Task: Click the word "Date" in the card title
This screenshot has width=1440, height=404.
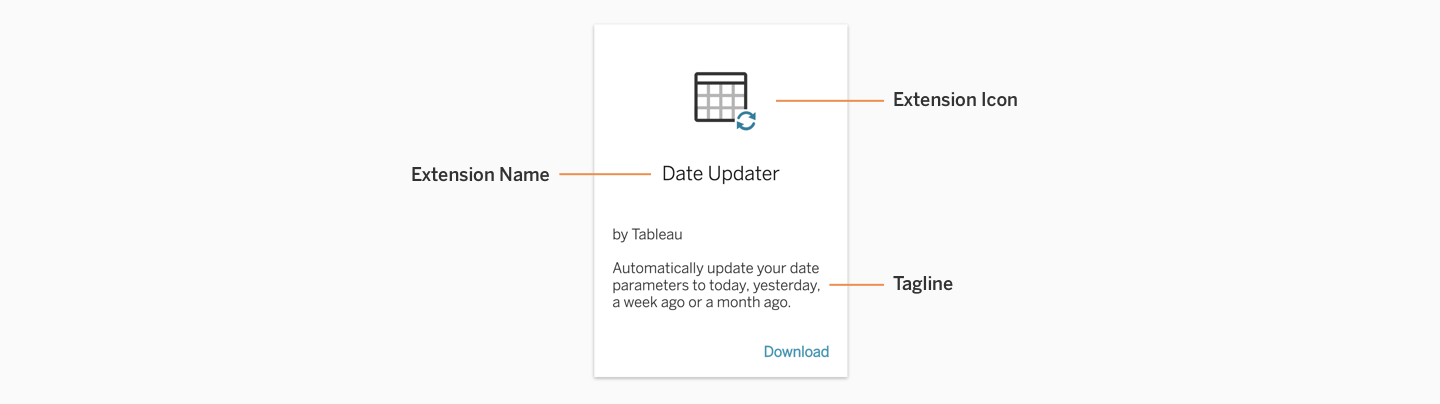Action: click(x=680, y=174)
